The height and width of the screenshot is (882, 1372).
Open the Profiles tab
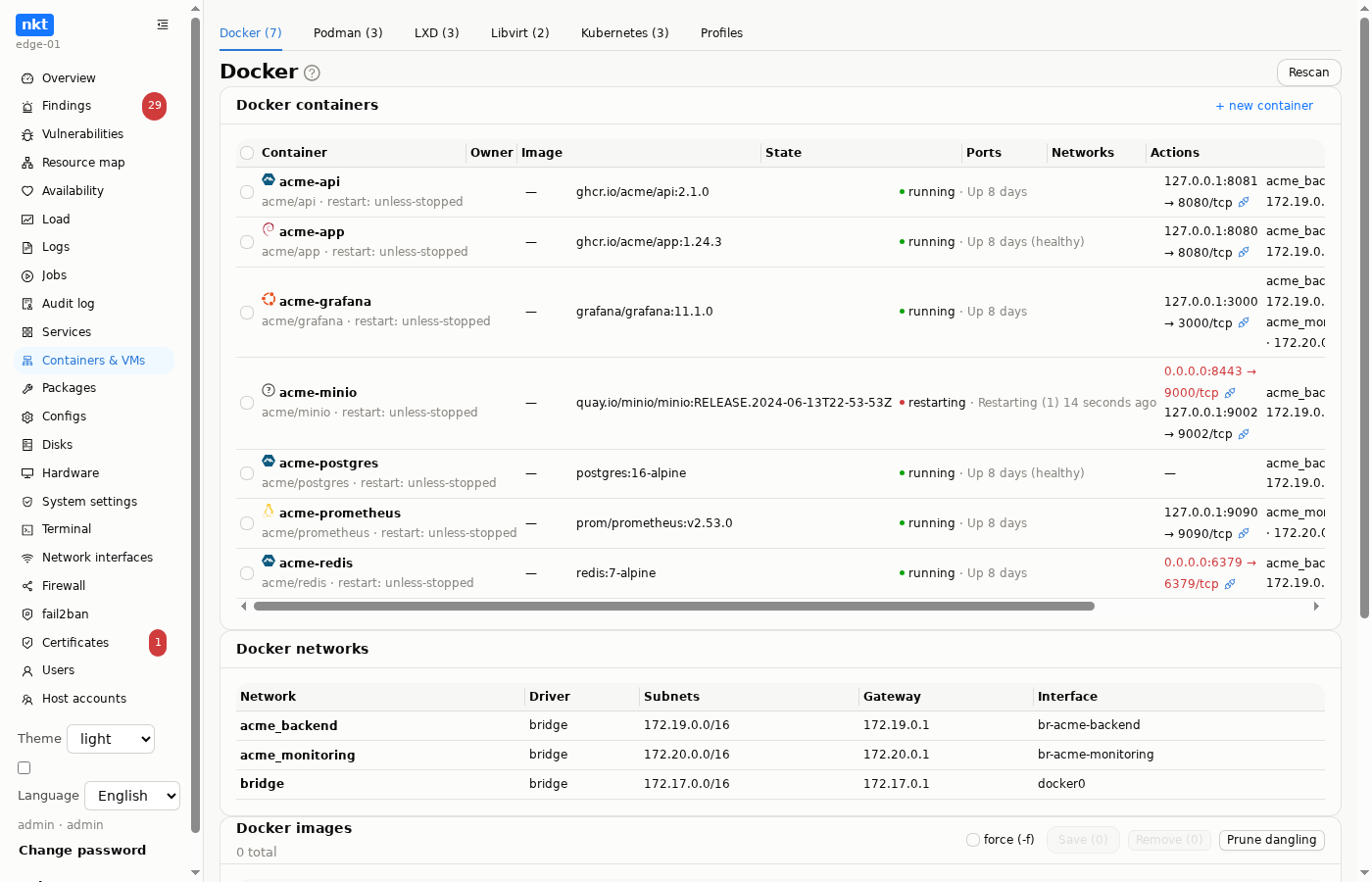point(721,33)
